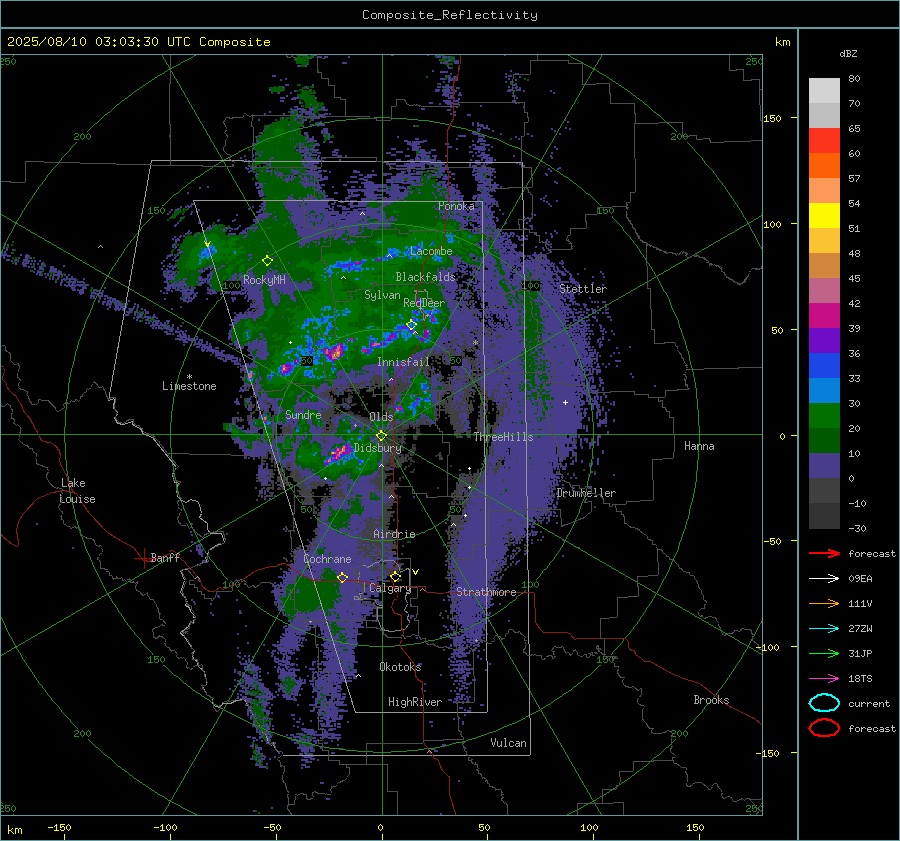Click the green 31JP arrow icon
900x841 pixels.
pyautogui.click(x=824, y=653)
